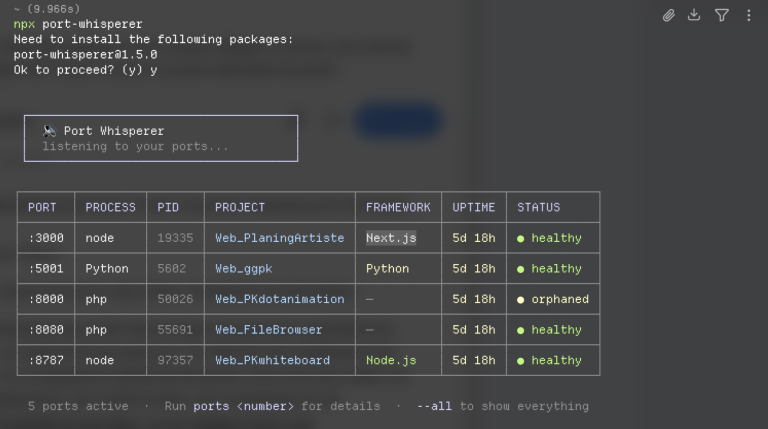Screen dimensions: 768x429
Task: Select the Web_ggpk project name
Action: point(243,269)
